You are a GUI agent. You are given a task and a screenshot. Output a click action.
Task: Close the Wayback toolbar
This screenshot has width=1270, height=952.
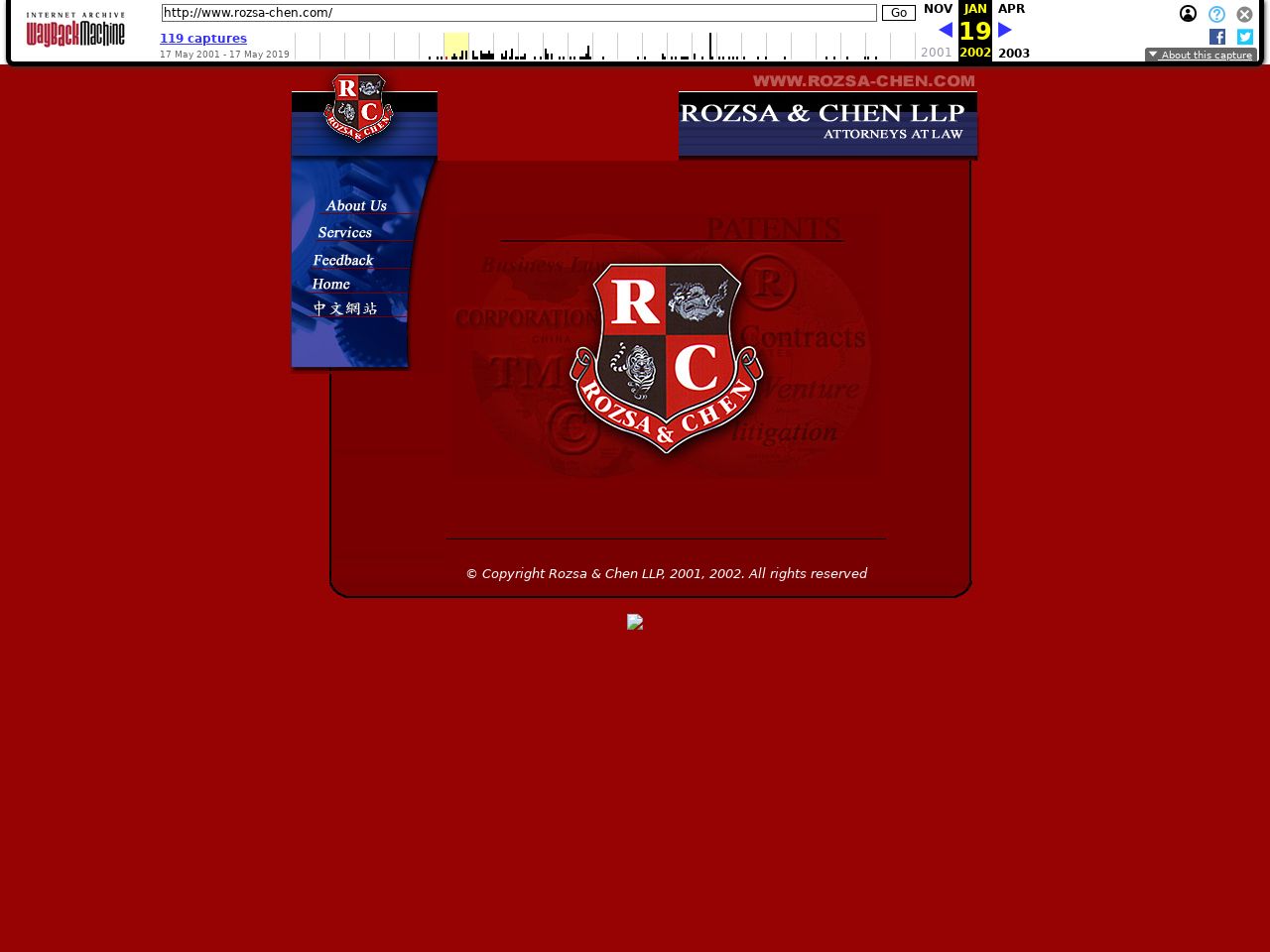coord(1244,14)
